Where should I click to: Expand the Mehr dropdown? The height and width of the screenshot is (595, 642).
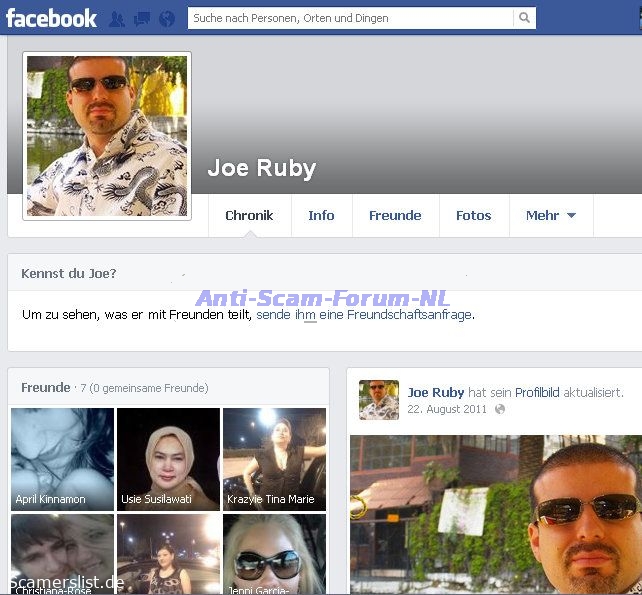point(550,215)
